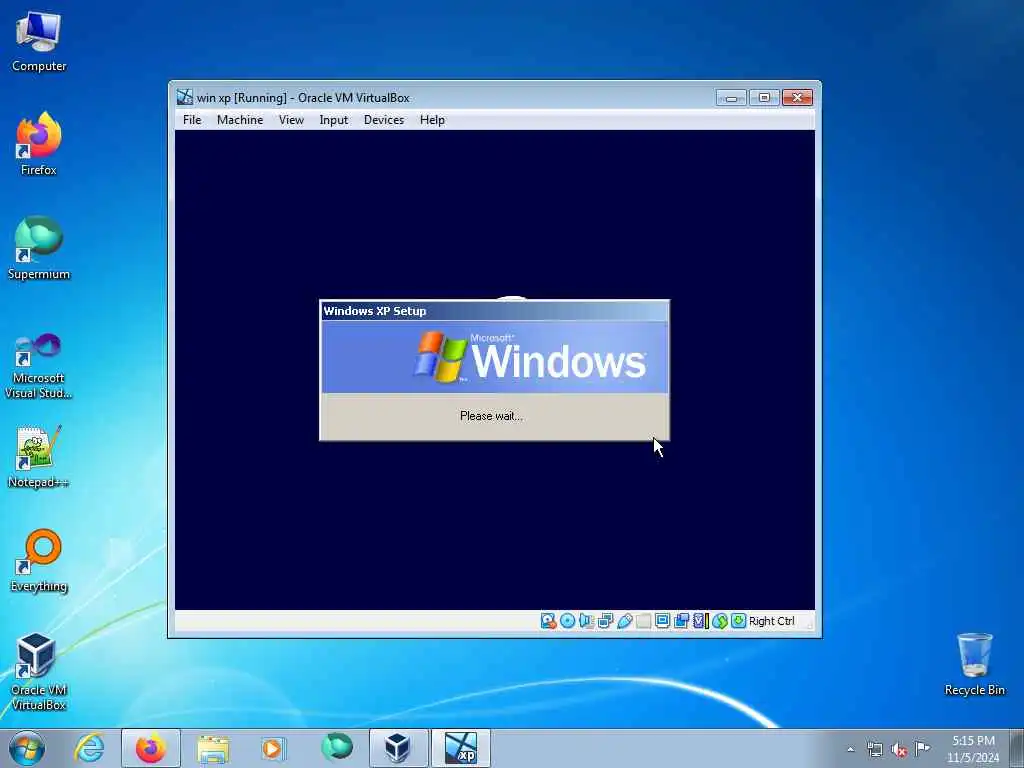Open the Help menu in VirtualBox
1024x768 pixels.
click(x=432, y=120)
